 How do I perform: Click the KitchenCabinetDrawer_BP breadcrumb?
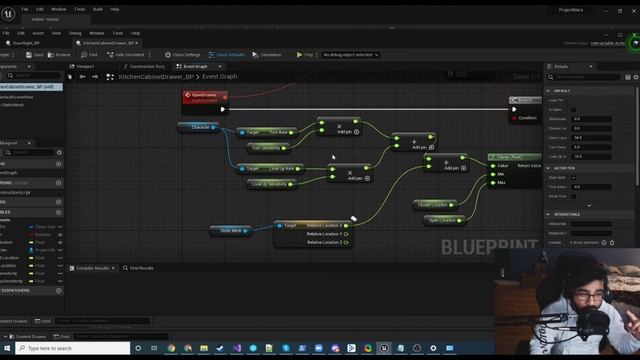[156, 77]
